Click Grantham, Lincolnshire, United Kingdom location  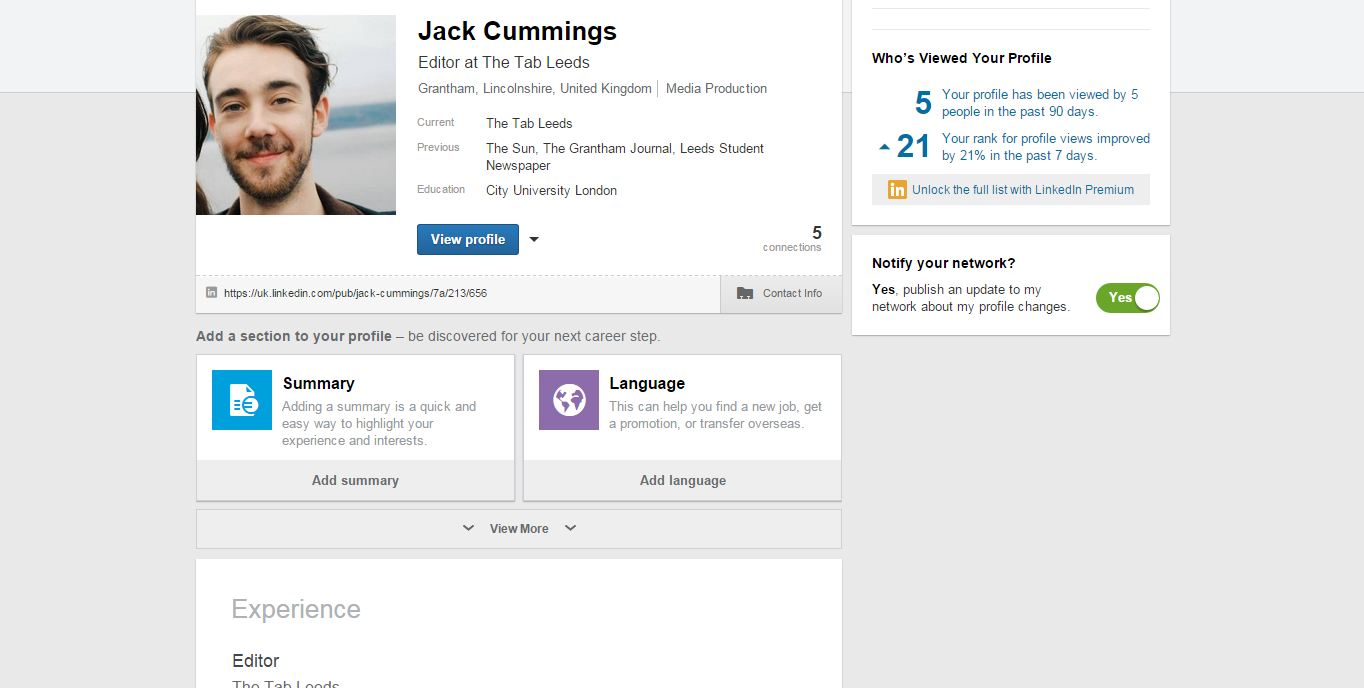[x=535, y=88]
